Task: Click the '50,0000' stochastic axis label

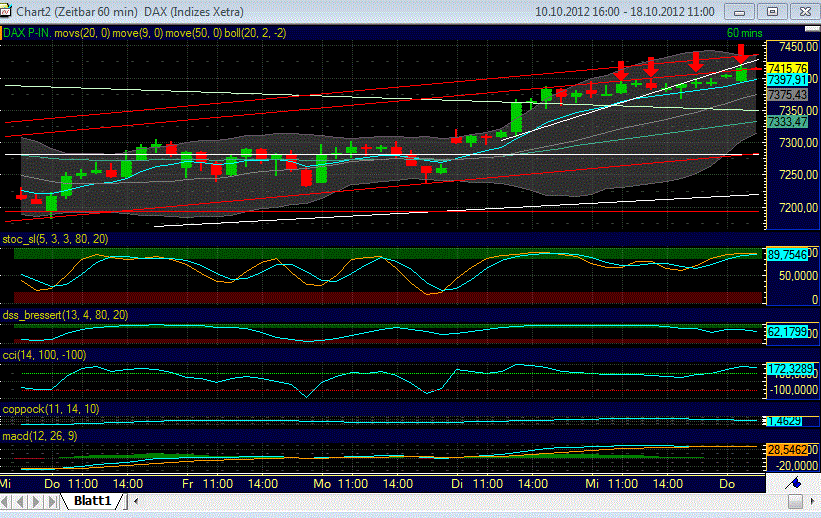Action: pos(798,276)
